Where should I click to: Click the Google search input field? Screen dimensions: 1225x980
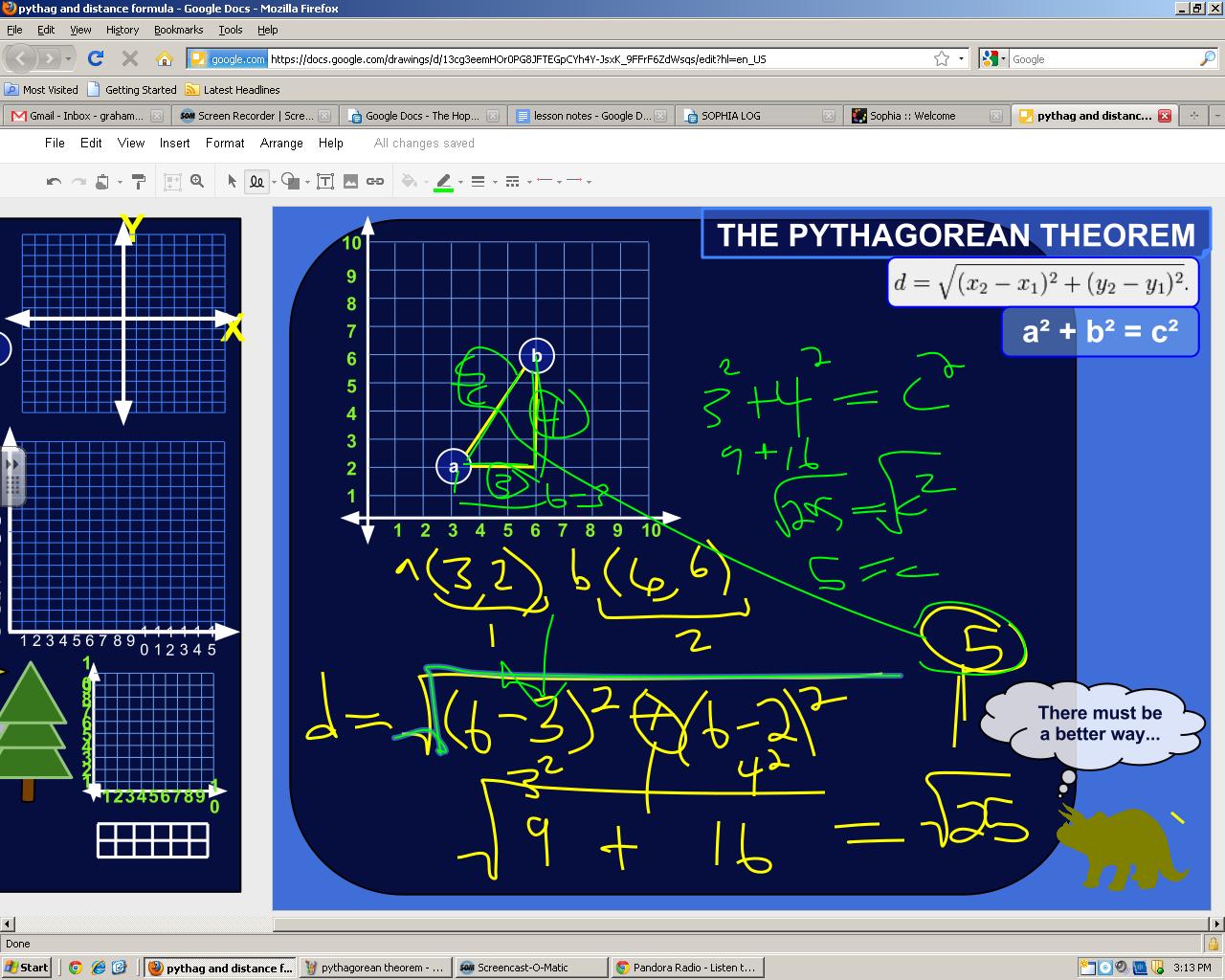(1102, 59)
